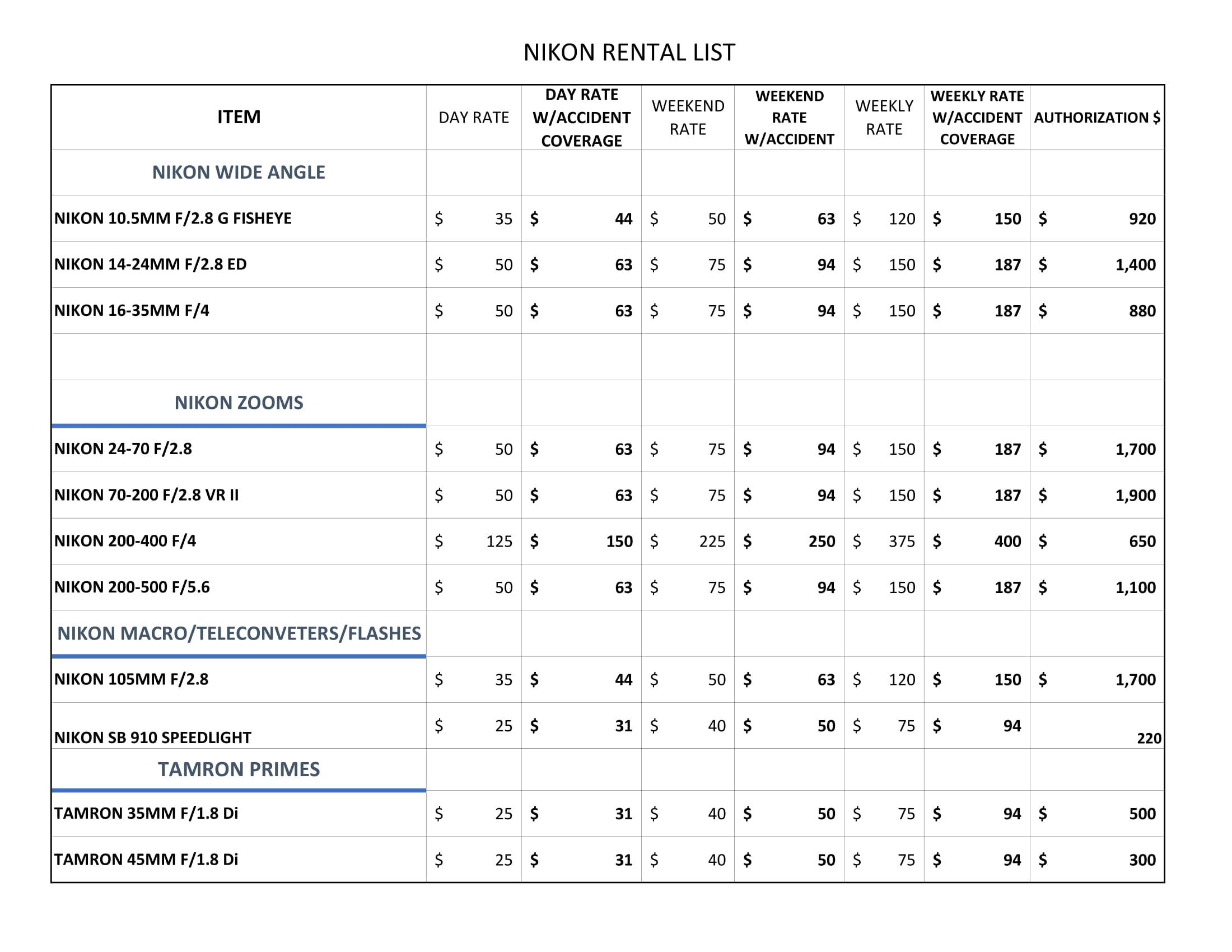Image resolution: width=1232 pixels, height=952 pixels.
Task: Select the NIKON 200-400 F/4 item
Action: [x=125, y=541]
